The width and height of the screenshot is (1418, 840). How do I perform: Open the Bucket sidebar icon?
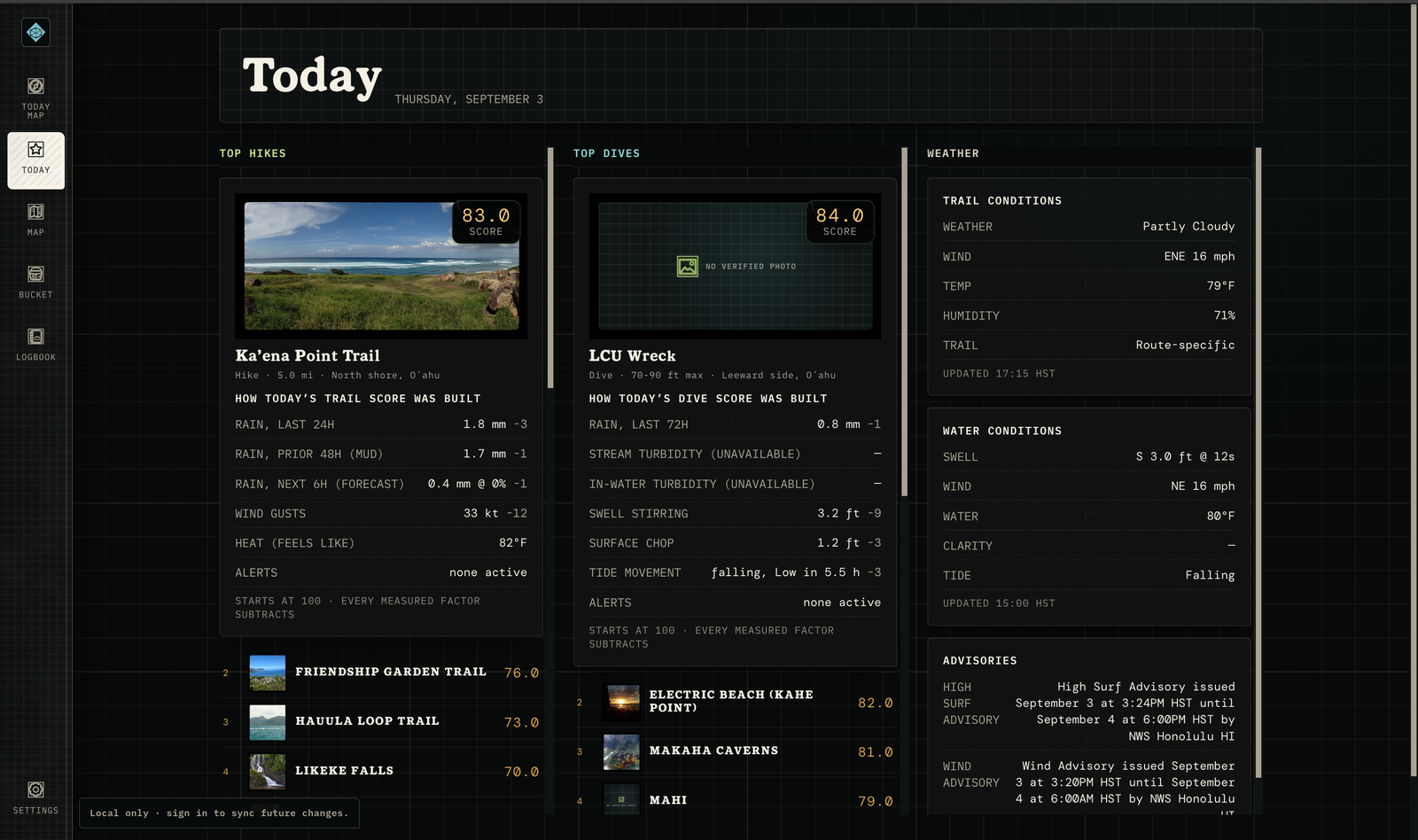pos(35,274)
